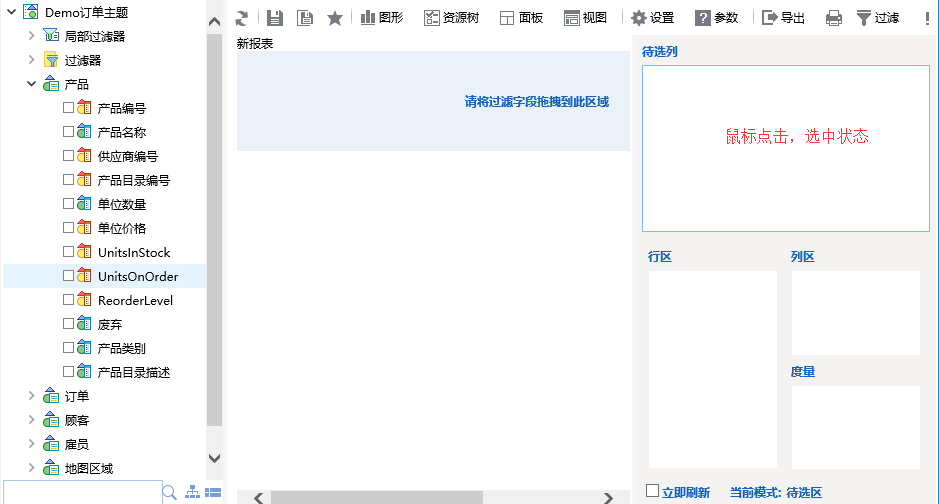The height and width of the screenshot is (504, 939).
Task: Click the 产品名称 field icon
Action: pos(84,132)
